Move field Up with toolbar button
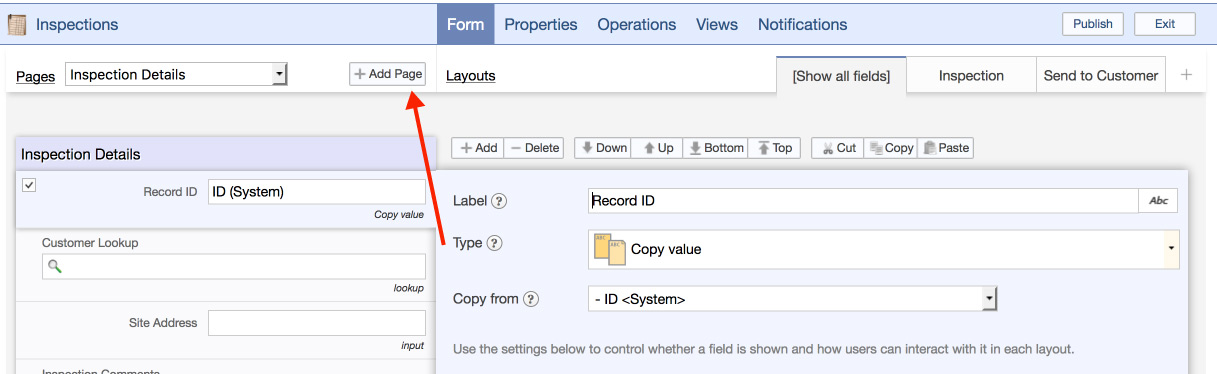 coord(657,148)
